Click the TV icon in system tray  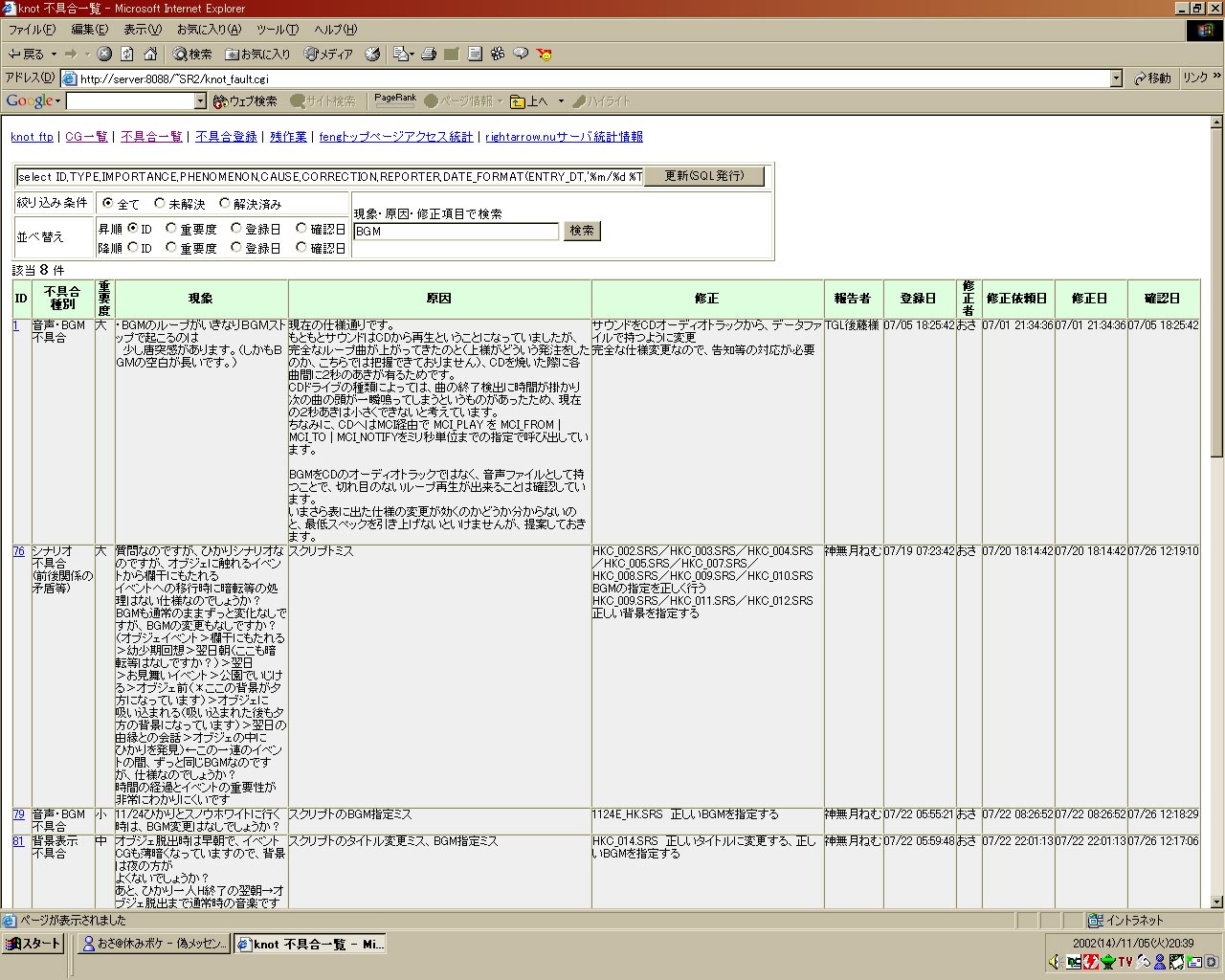[1125, 962]
